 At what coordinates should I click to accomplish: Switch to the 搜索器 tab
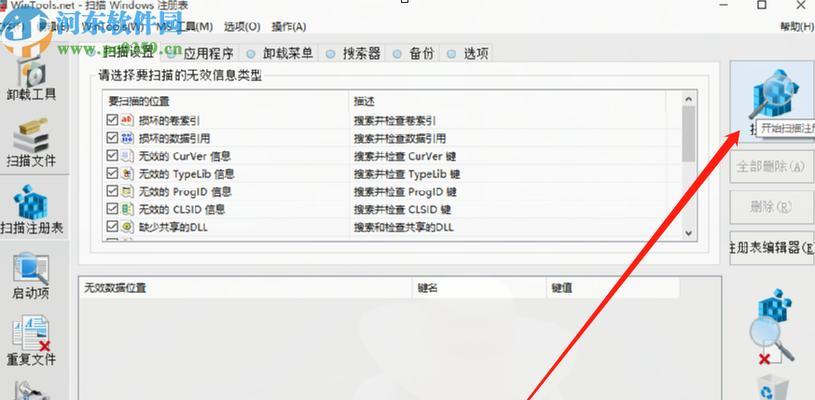pos(353,53)
